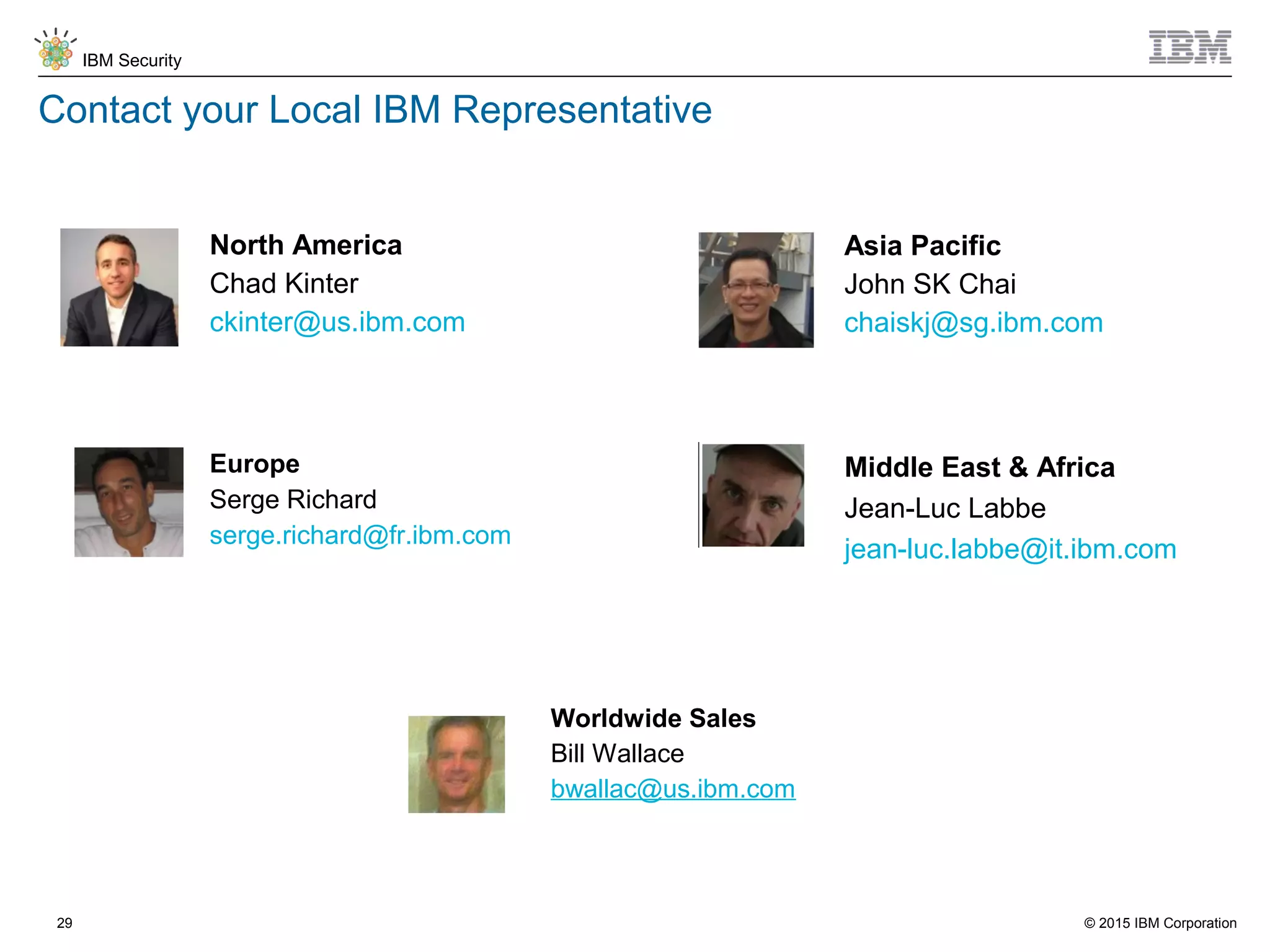Click the 'Asia Pacific' heading
The image size is (1270, 952).
922,245
